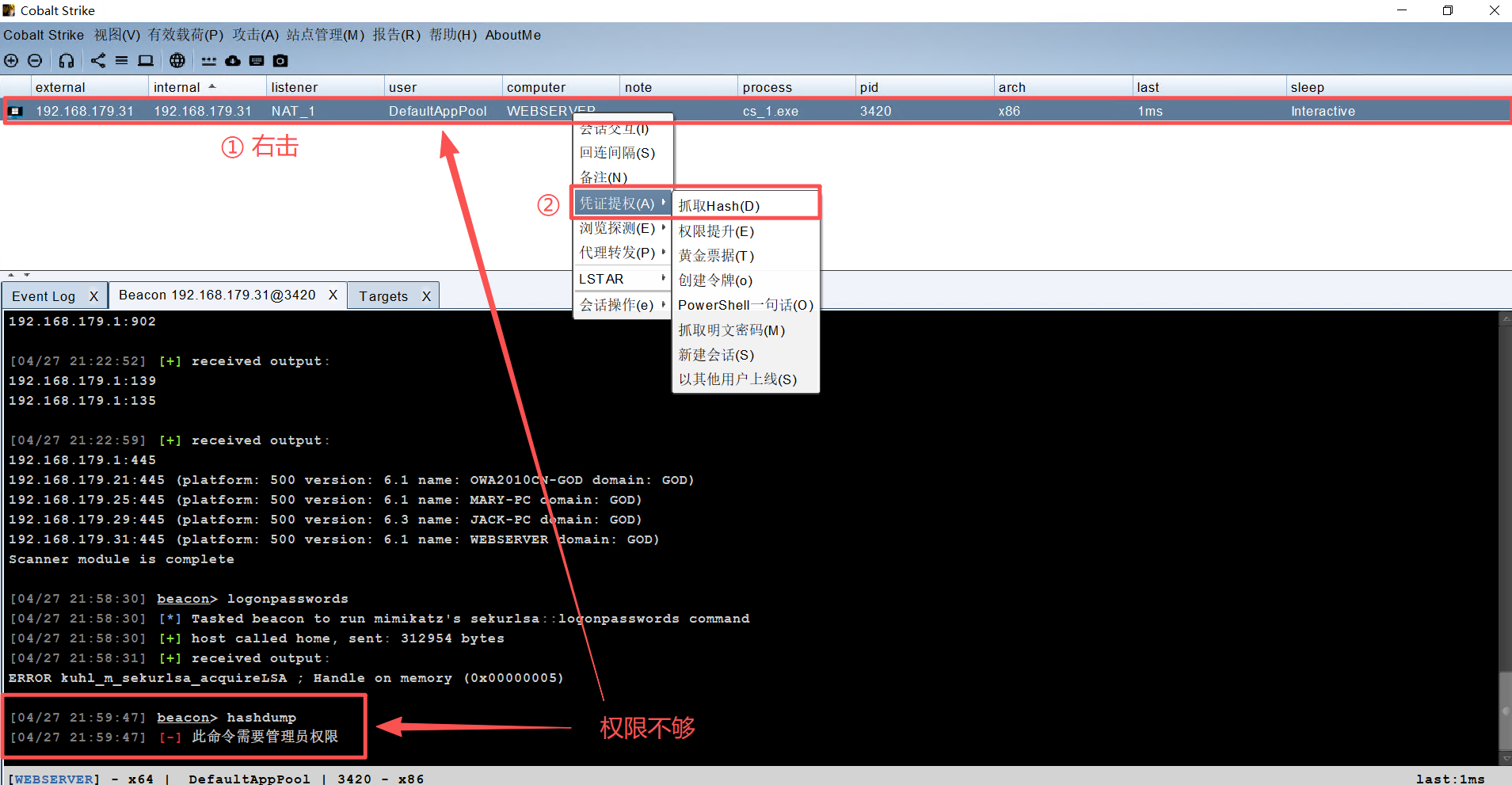Expand 凭证提权(A) submenu
Image resolution: width=1512 pixels, height=785 pixels.
(x=623, y=204)
